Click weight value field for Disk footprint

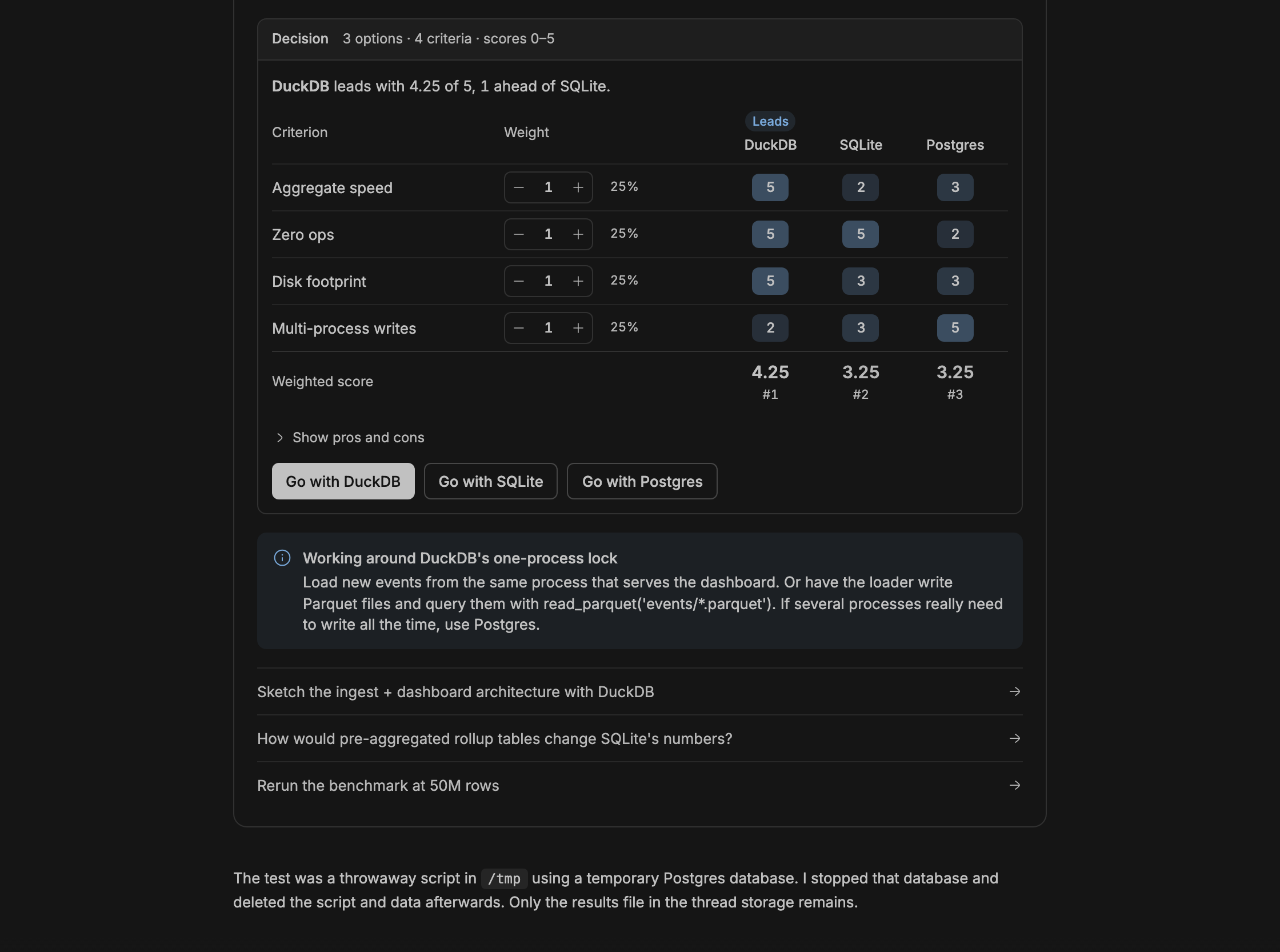[x=548, y=281]
